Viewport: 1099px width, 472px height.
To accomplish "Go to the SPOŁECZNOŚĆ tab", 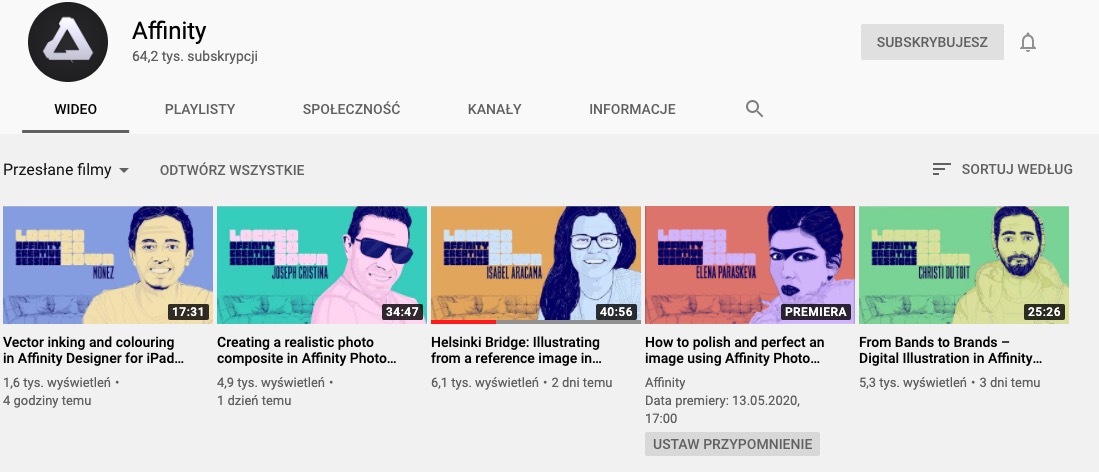I will (351, 109).
